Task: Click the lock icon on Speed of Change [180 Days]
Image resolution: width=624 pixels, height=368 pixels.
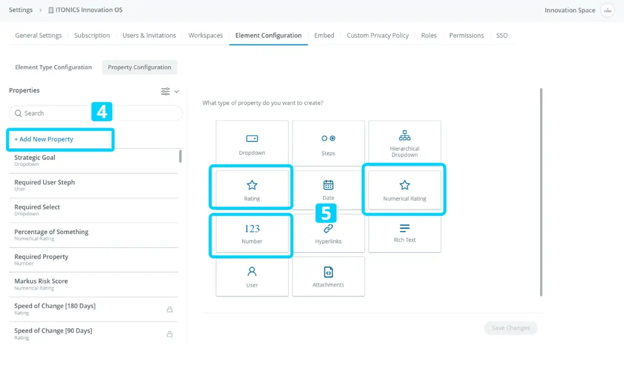Action: click(x=170, y=309)
